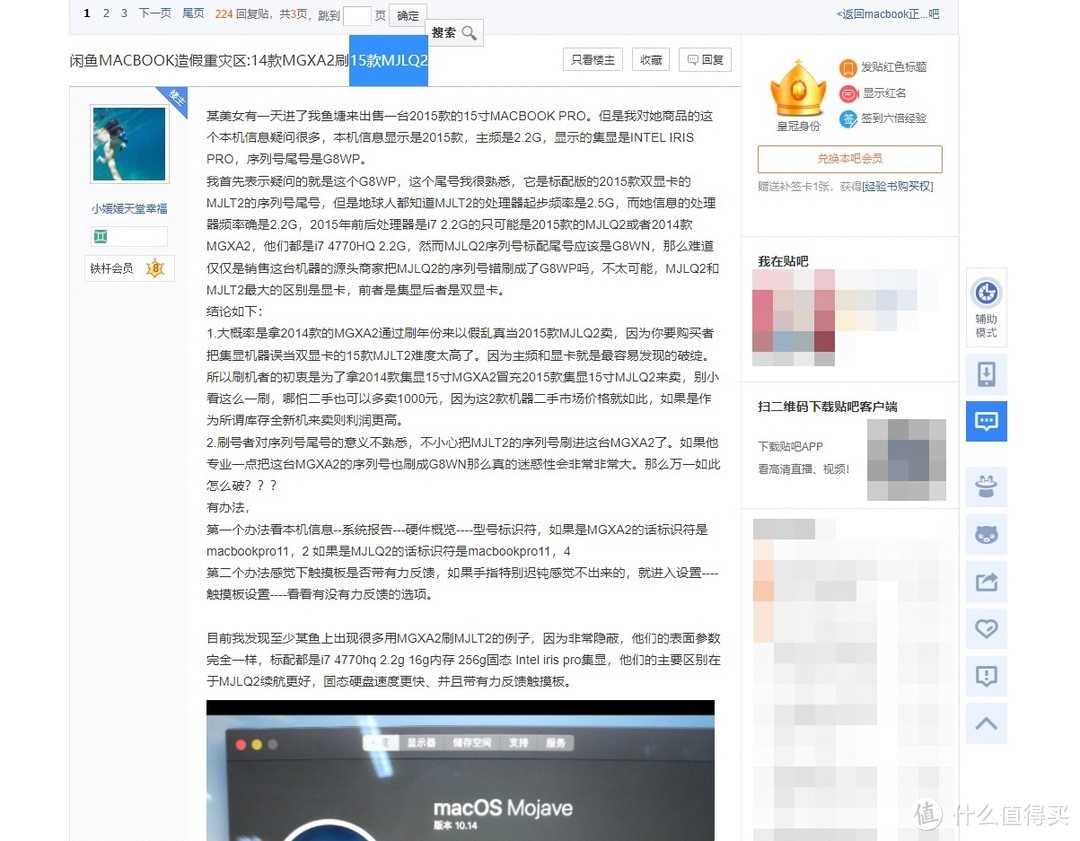Click 收藏 to favorite the thread
Image resolution: width=1080 pixels, height=841 pixels.
pos(651,59)
